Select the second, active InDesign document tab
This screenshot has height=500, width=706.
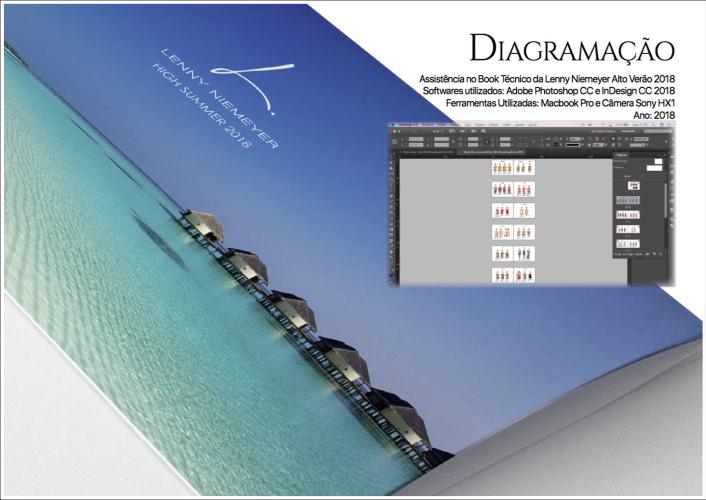491,152
